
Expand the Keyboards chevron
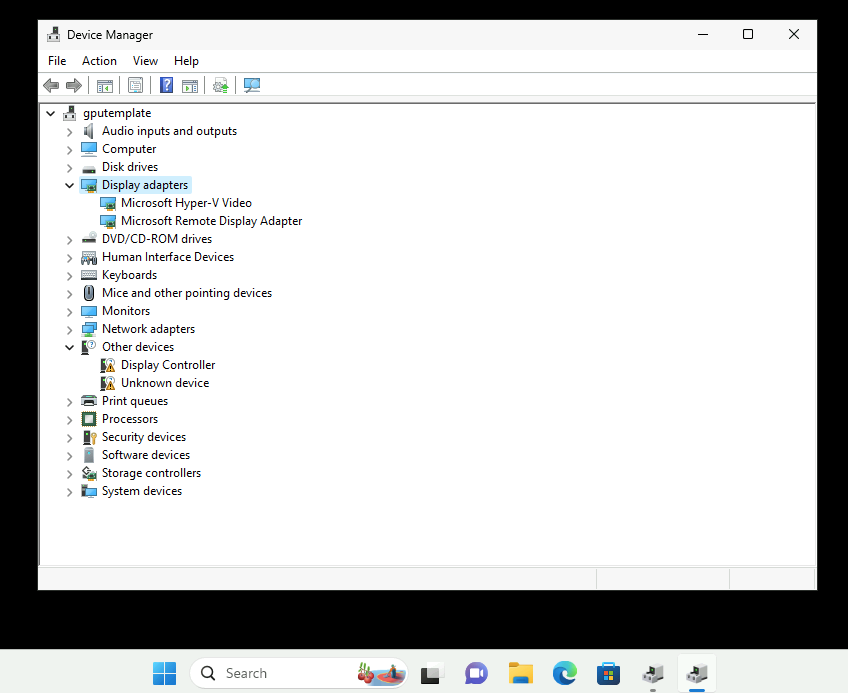[x=69, y=276]
